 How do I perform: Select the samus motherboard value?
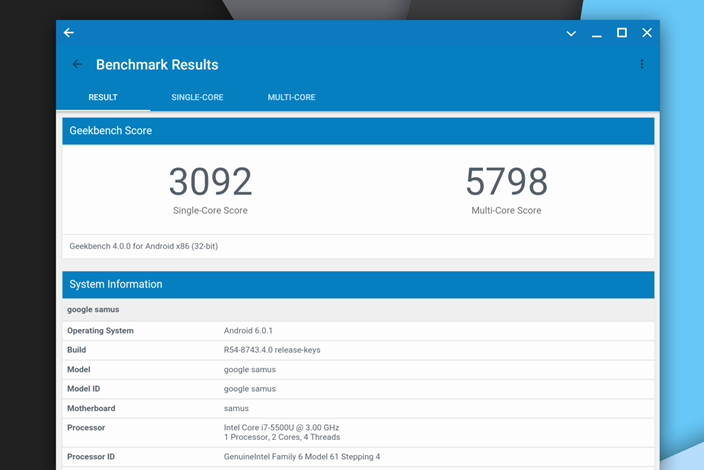[236, 409]
